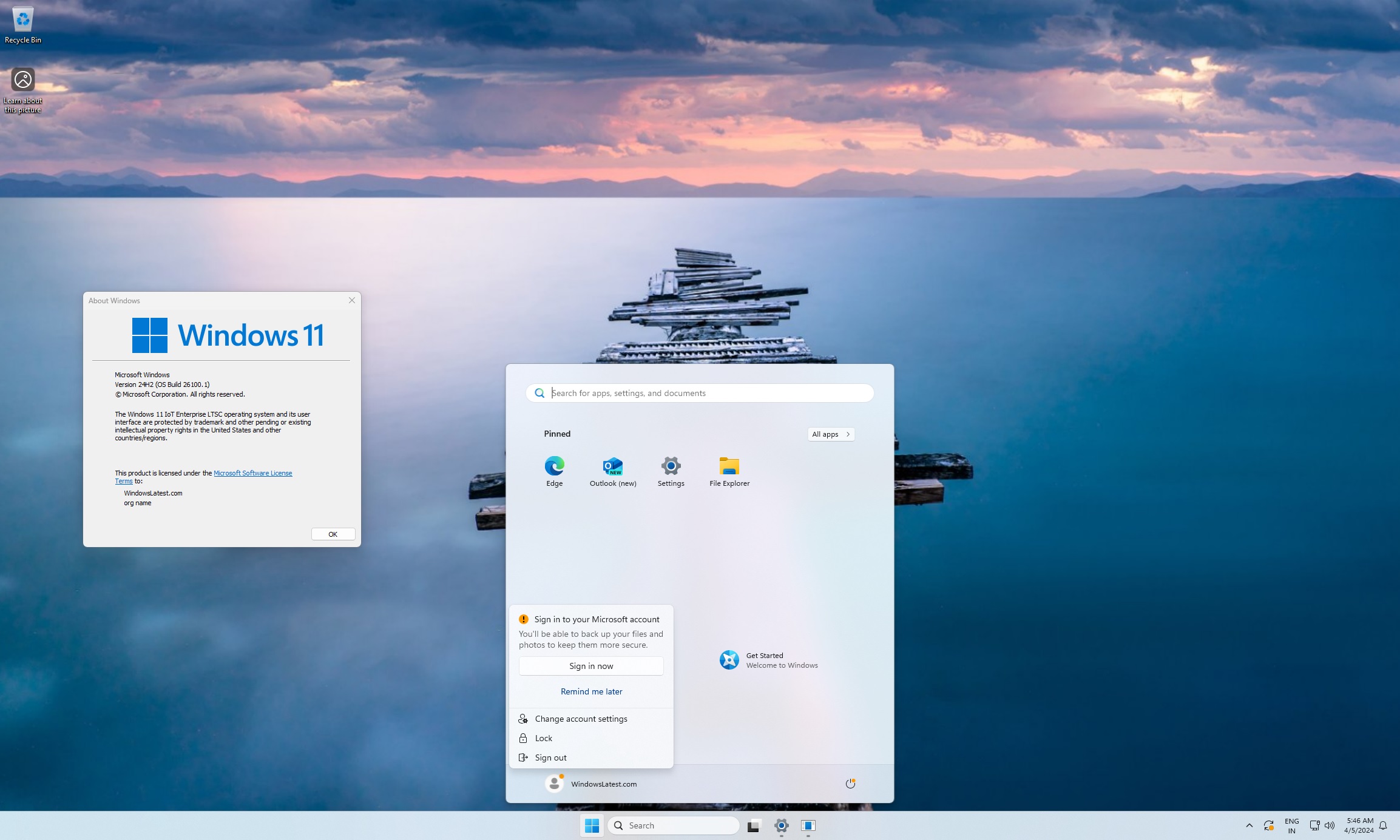The height and width of the screenshot is (840, 1400).
Task: Open the Recycle Bin on the desktop
Action: point(22,19)
